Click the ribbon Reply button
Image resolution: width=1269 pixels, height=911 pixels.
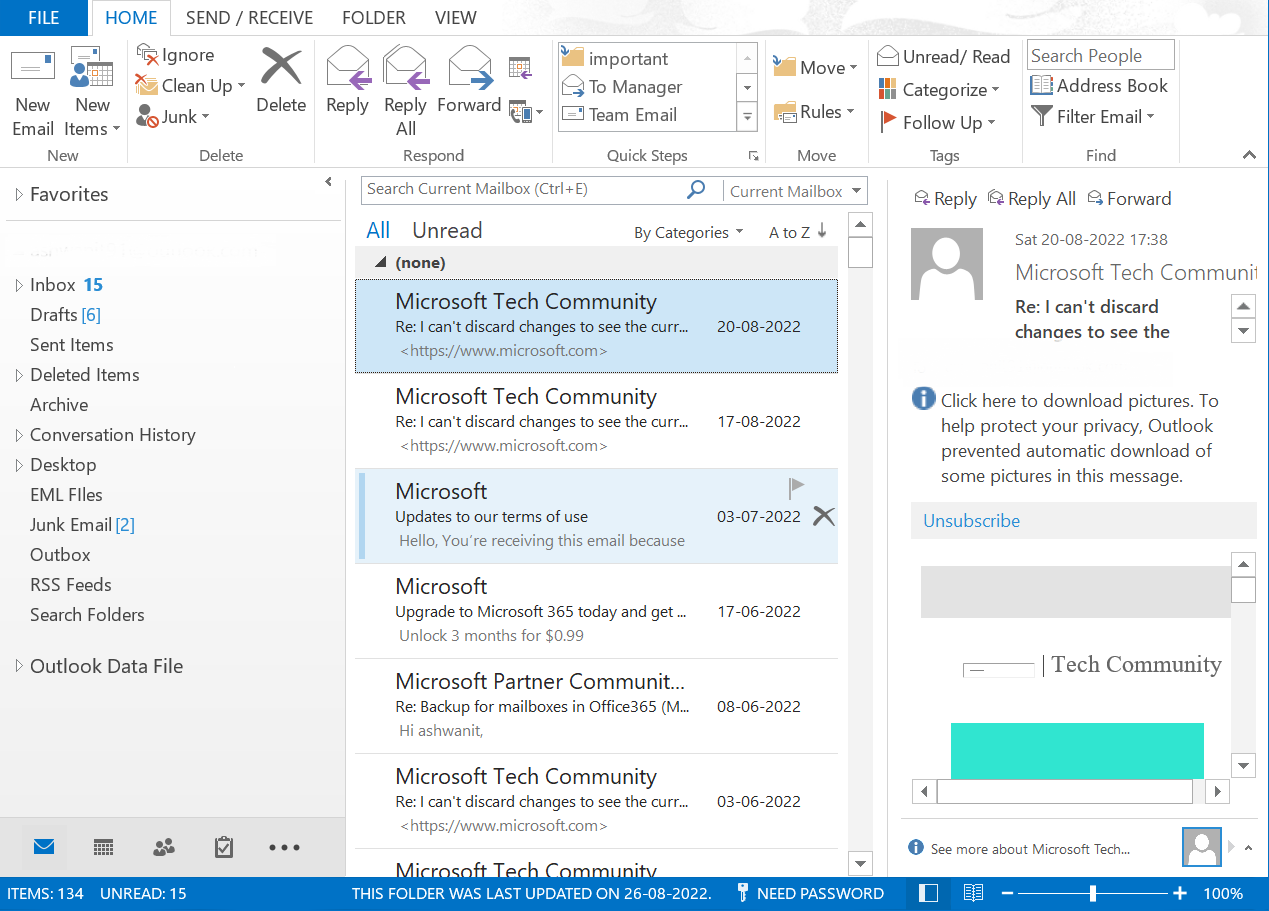click(347, 82)
